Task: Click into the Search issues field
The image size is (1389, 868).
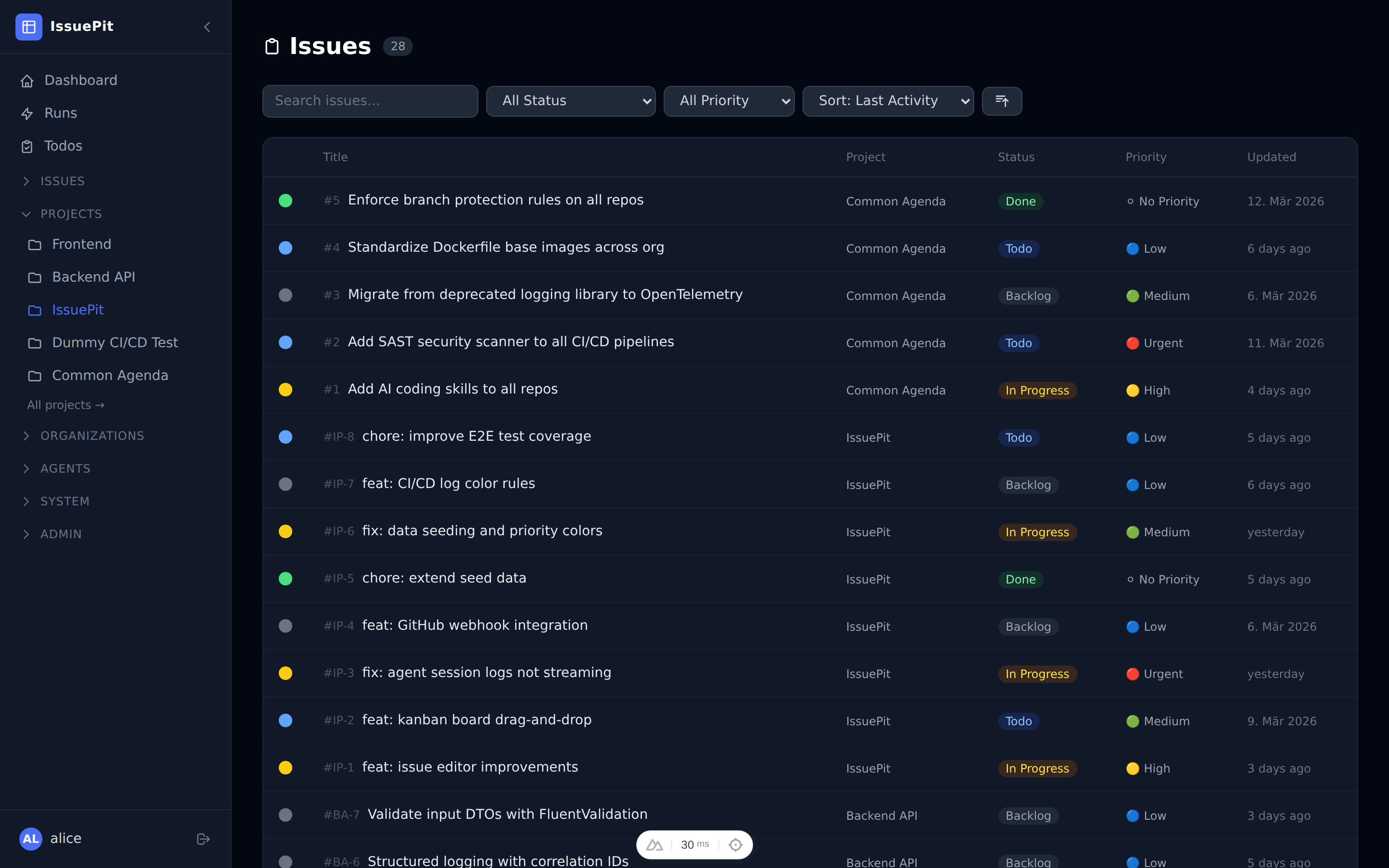Action: [369, 100]
